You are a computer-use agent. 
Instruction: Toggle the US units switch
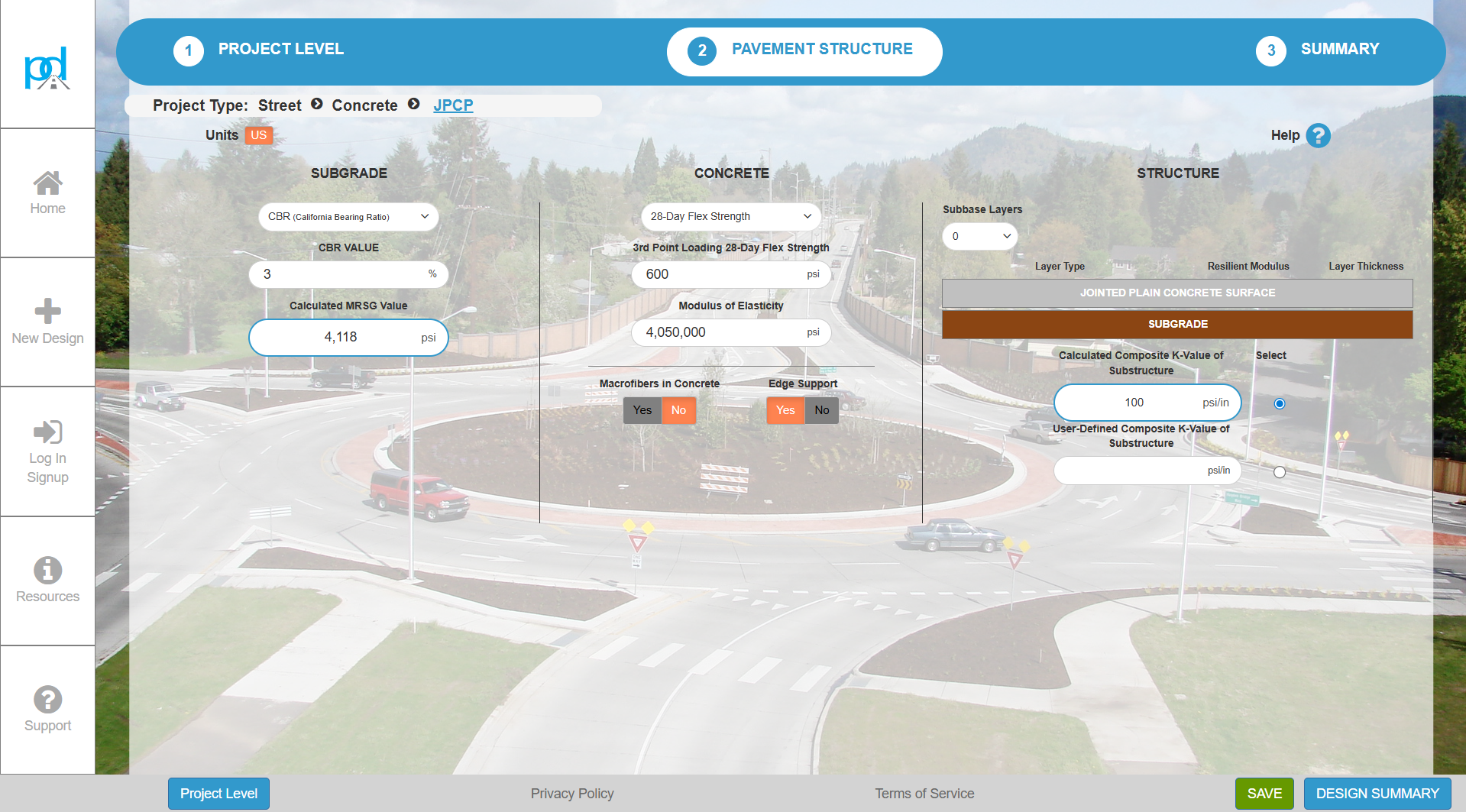259,135
